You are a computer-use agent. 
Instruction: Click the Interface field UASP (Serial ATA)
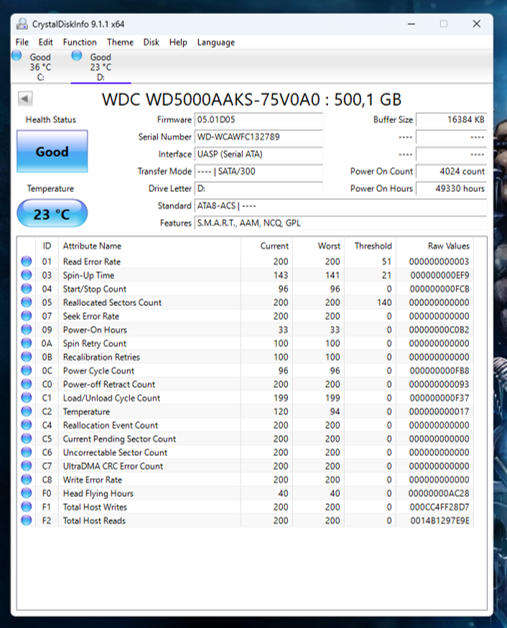pos(258,154)
